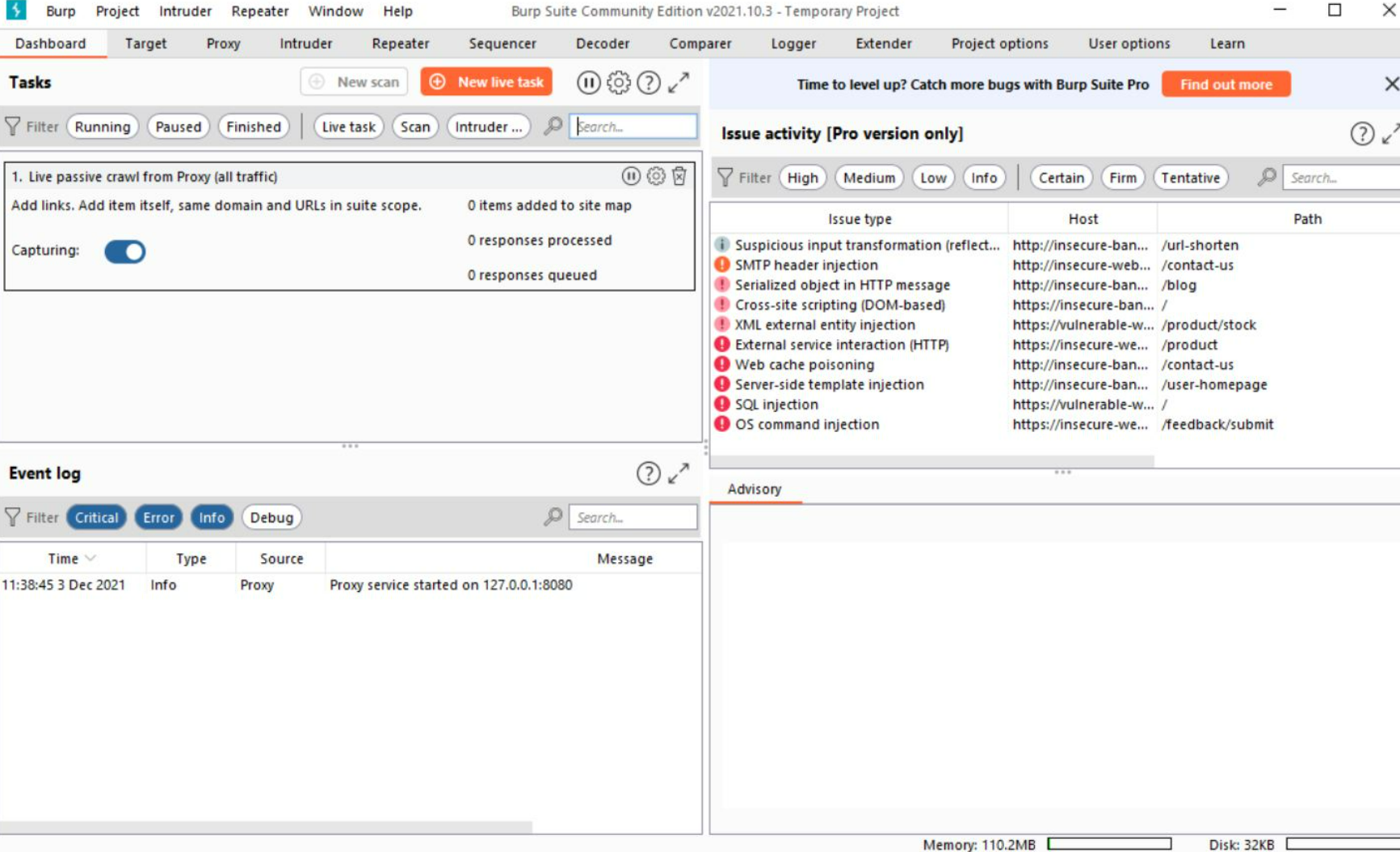Toggle the Medium severity issue filter
1400x852 pixels.
tap(869, 178)
